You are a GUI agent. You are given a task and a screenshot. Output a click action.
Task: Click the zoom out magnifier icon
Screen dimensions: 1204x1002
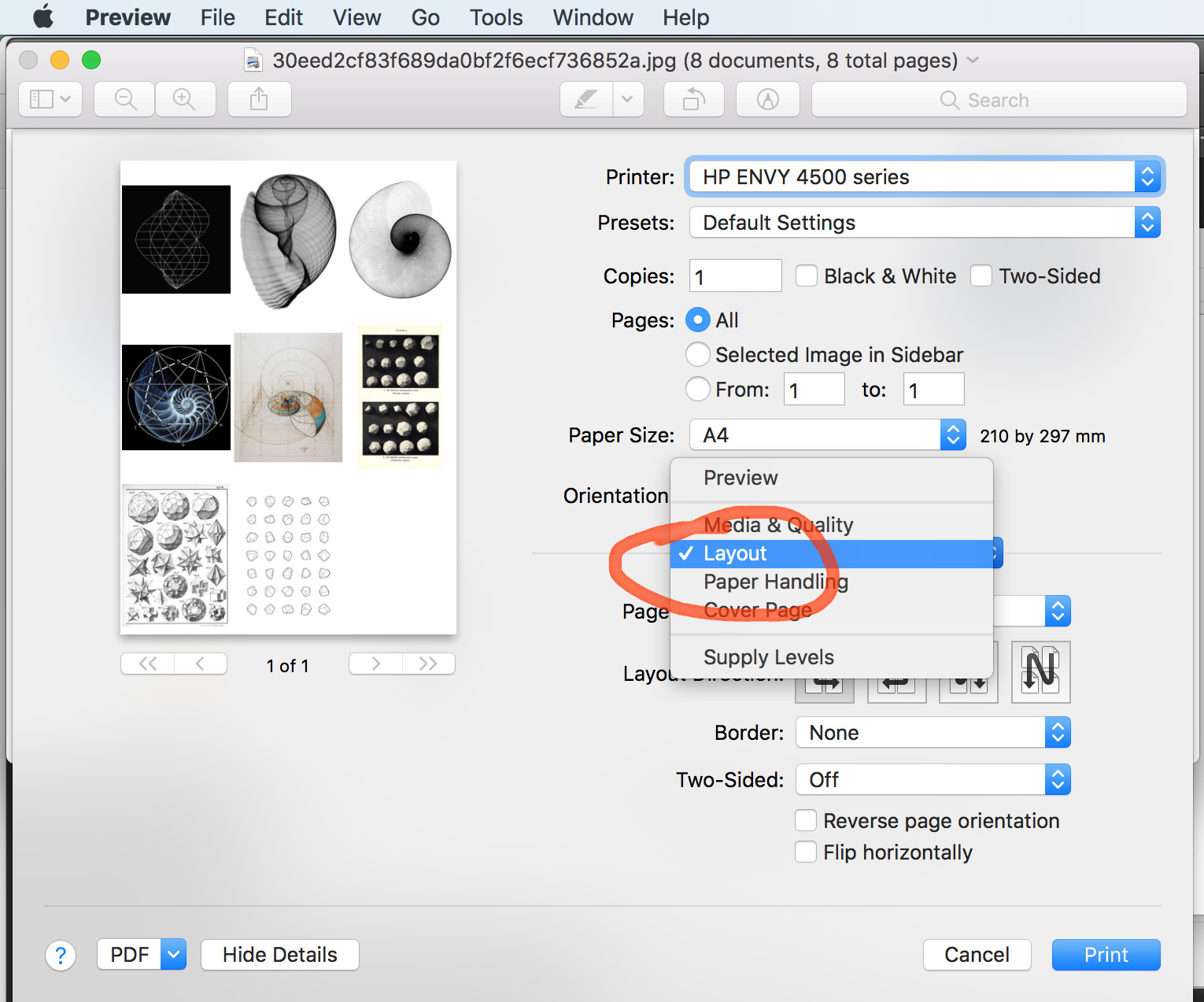(x=124, y=99)
